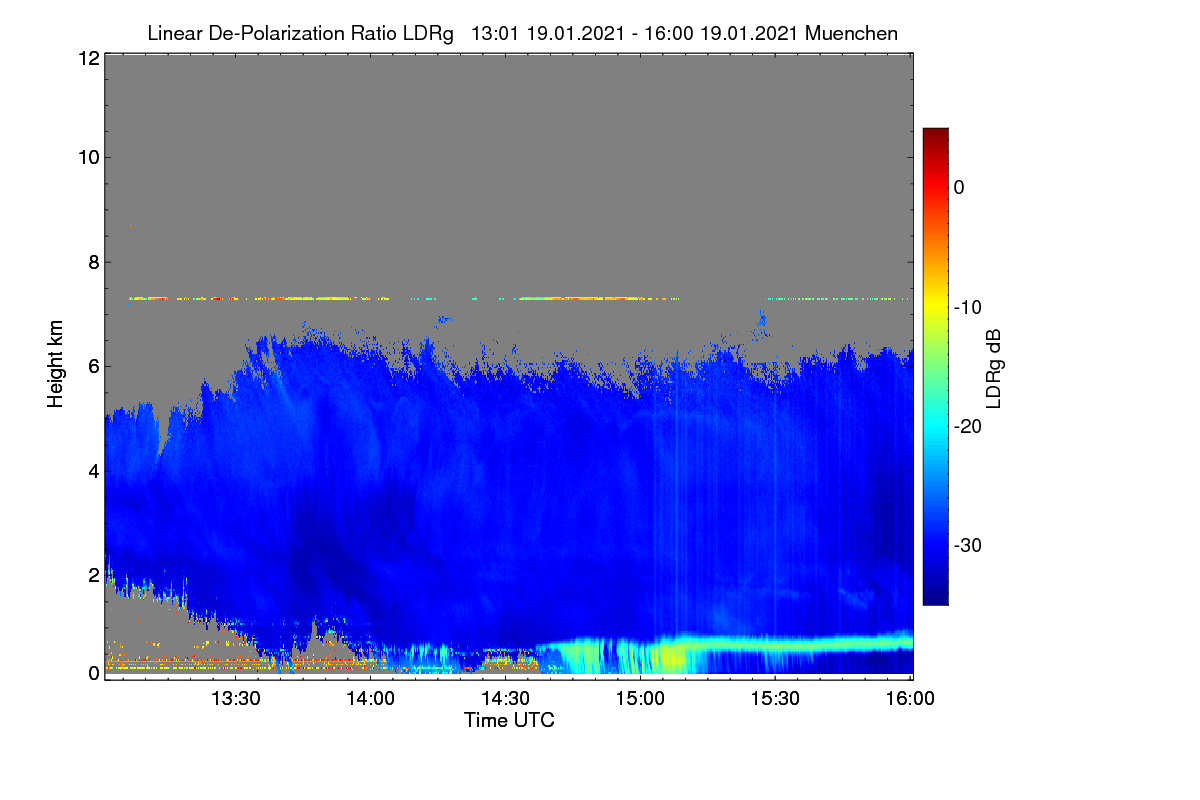
Task: Click the Time UTC axis label
Action: coord(509,720)
